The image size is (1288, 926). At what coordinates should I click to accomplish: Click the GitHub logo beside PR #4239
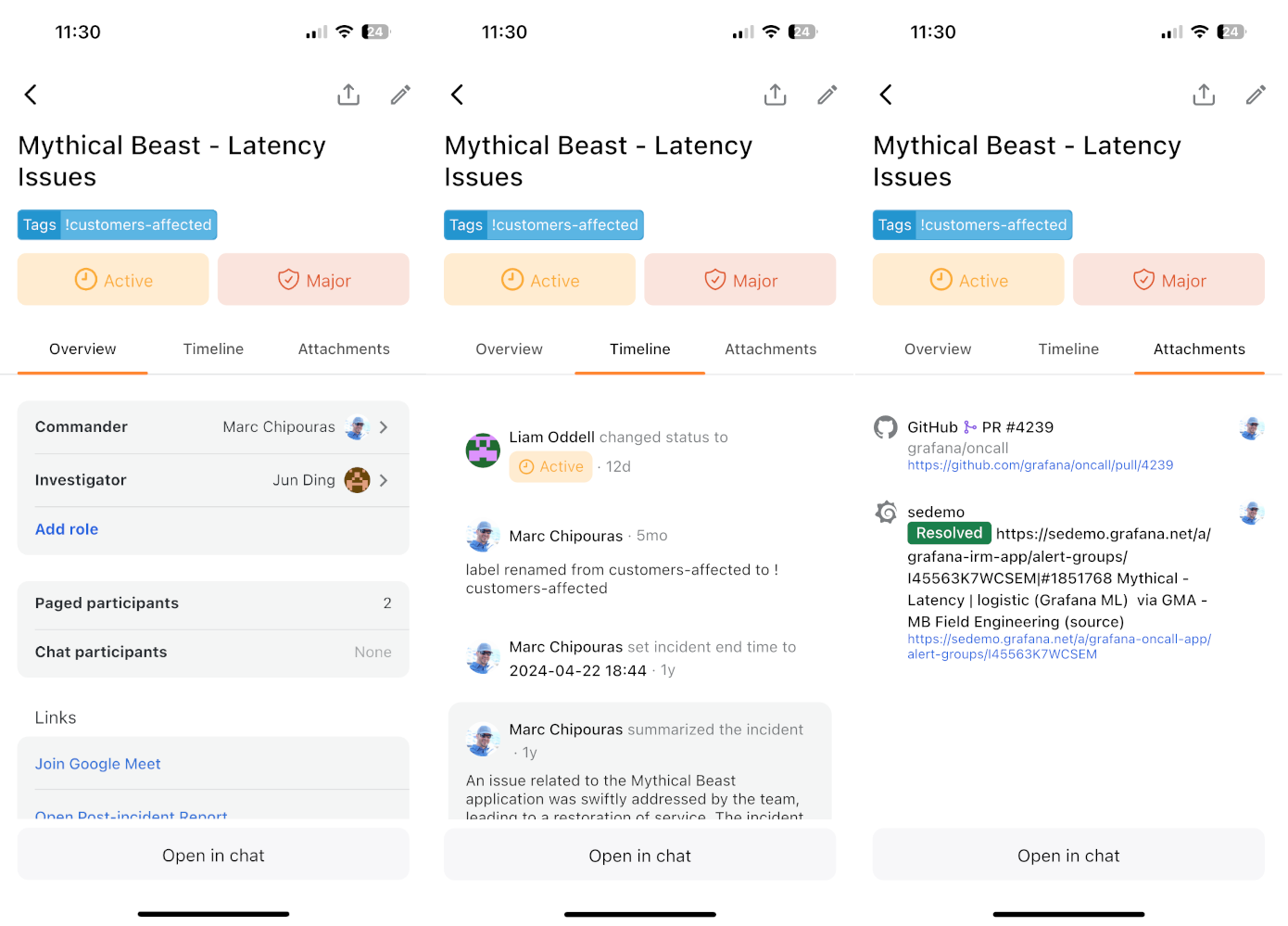(x=886, y=427)
